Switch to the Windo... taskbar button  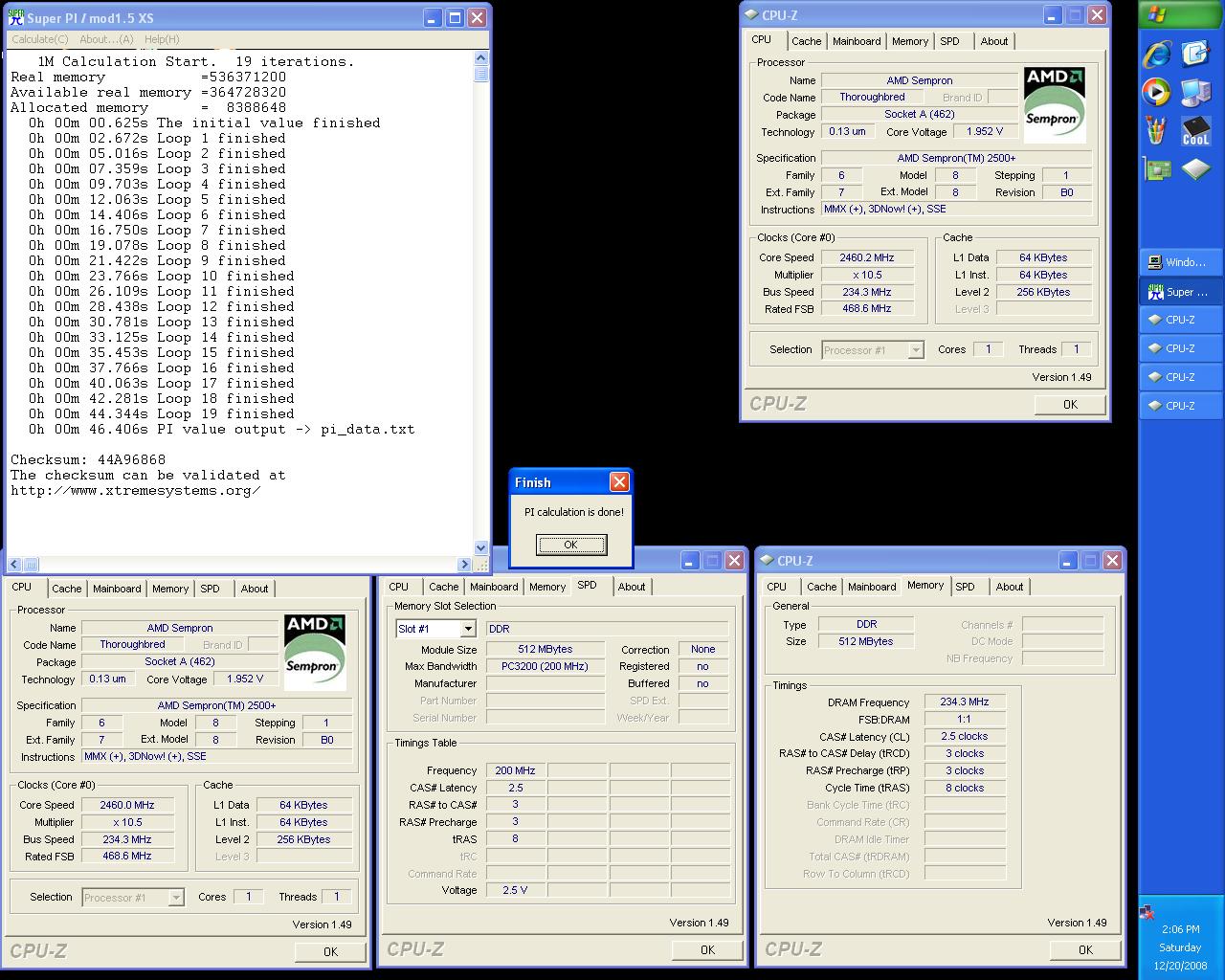coord(1181,262)
